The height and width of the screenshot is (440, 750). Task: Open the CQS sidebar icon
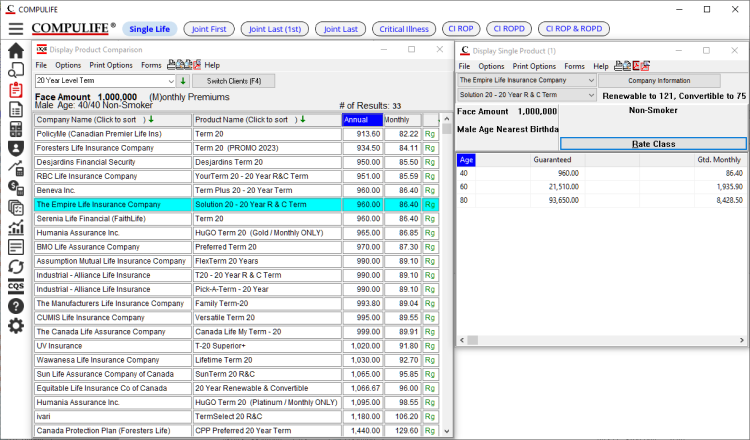coord(16,286)
